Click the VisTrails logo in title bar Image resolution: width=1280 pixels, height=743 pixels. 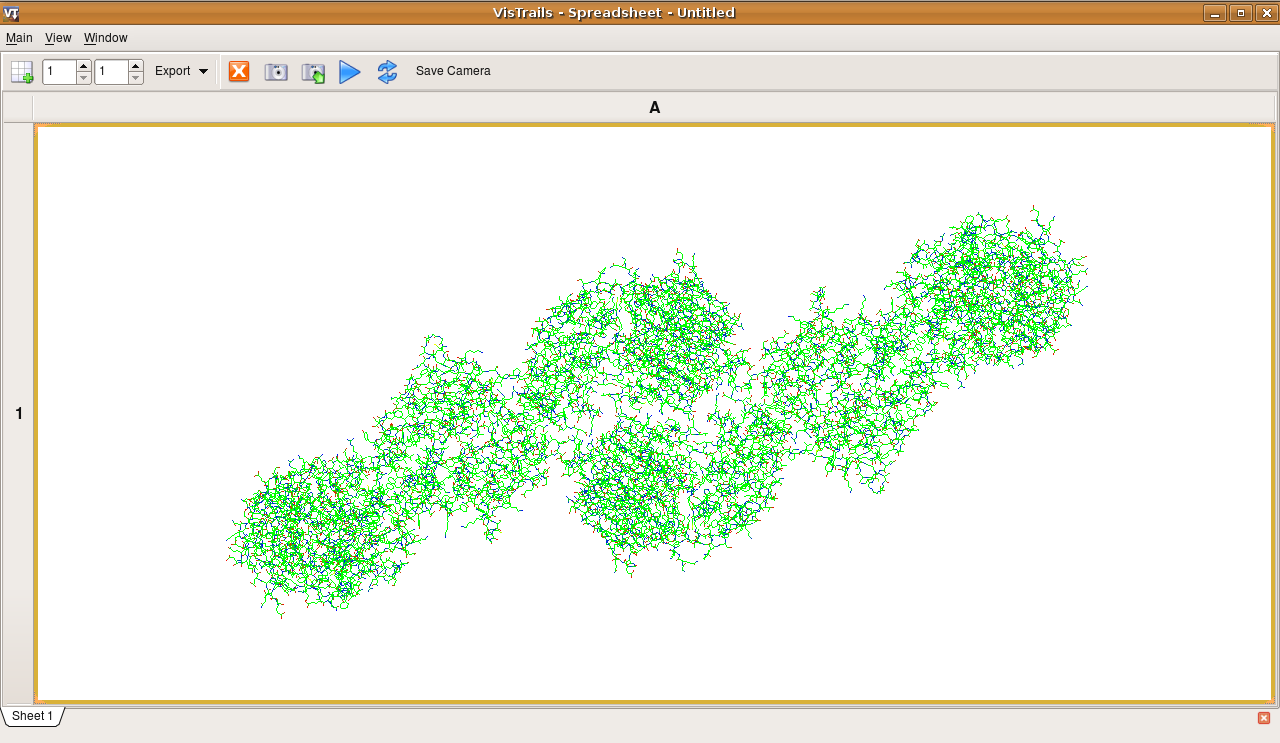(12, 13)
